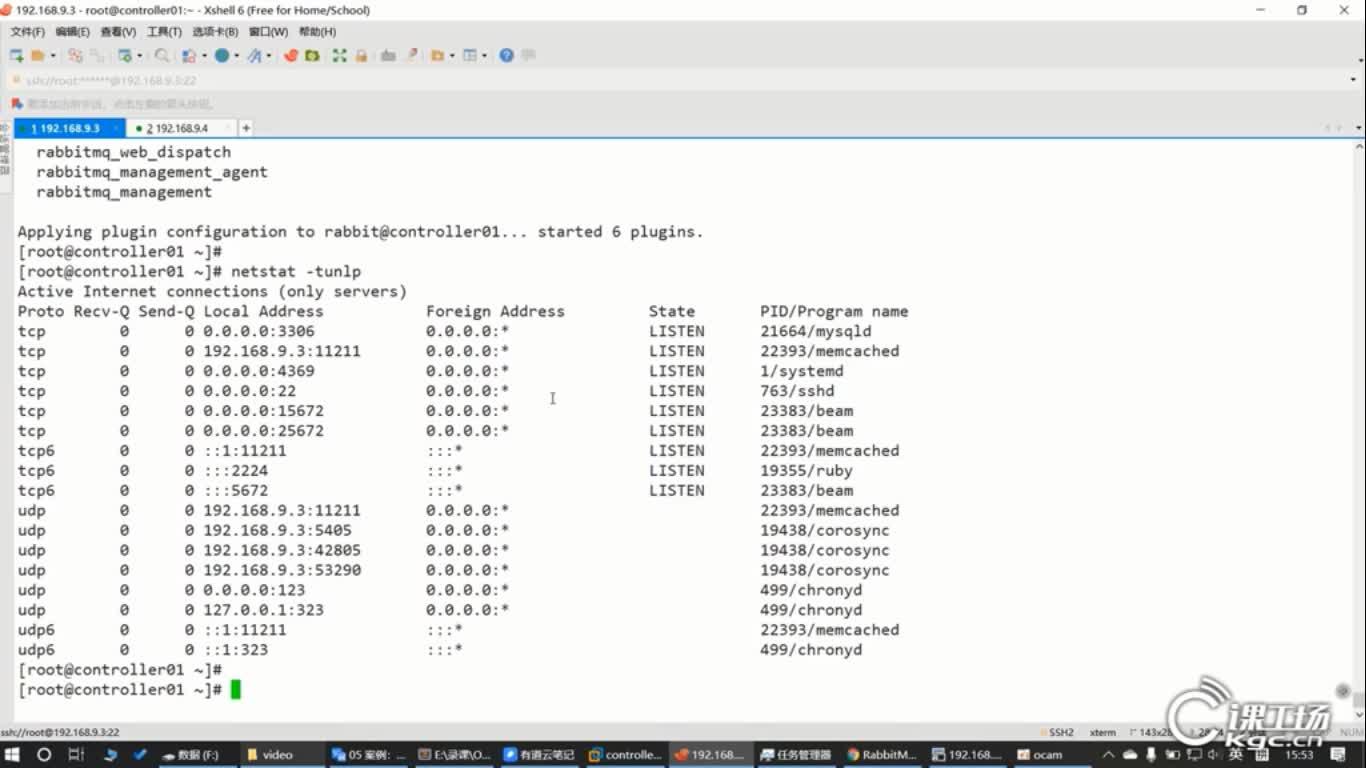This screenshot has width=1366, height=768.
Task: Click the '21664/mysqld' process entry
Action: click(x=816, y=331)
